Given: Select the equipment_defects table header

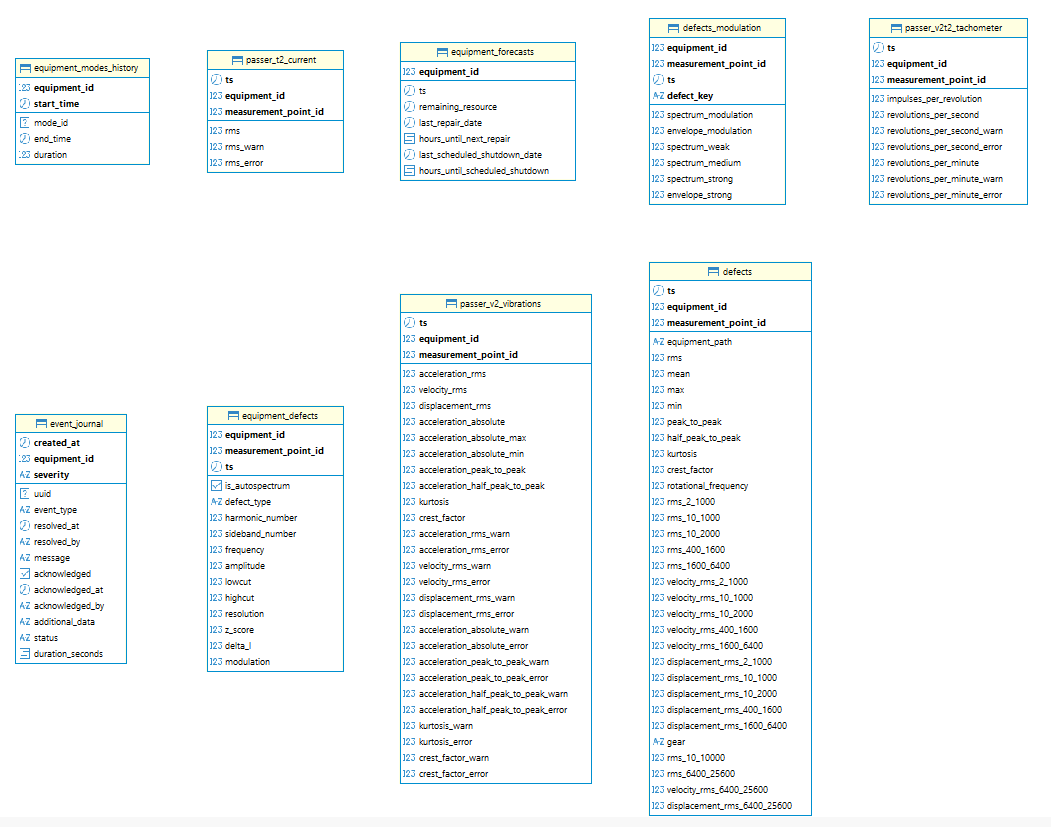Looking at the screenshot, I should 275,415.
